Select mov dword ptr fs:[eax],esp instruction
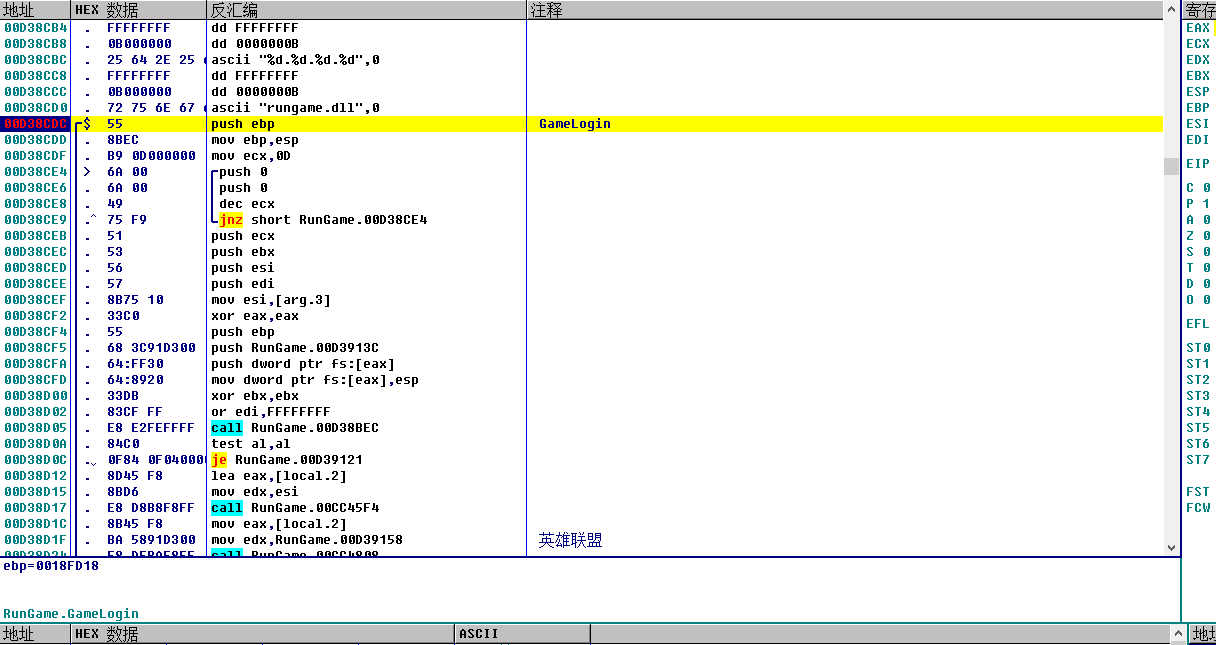Image resolution: width=1216 pixels, height=645 pixels. [315, 380]
